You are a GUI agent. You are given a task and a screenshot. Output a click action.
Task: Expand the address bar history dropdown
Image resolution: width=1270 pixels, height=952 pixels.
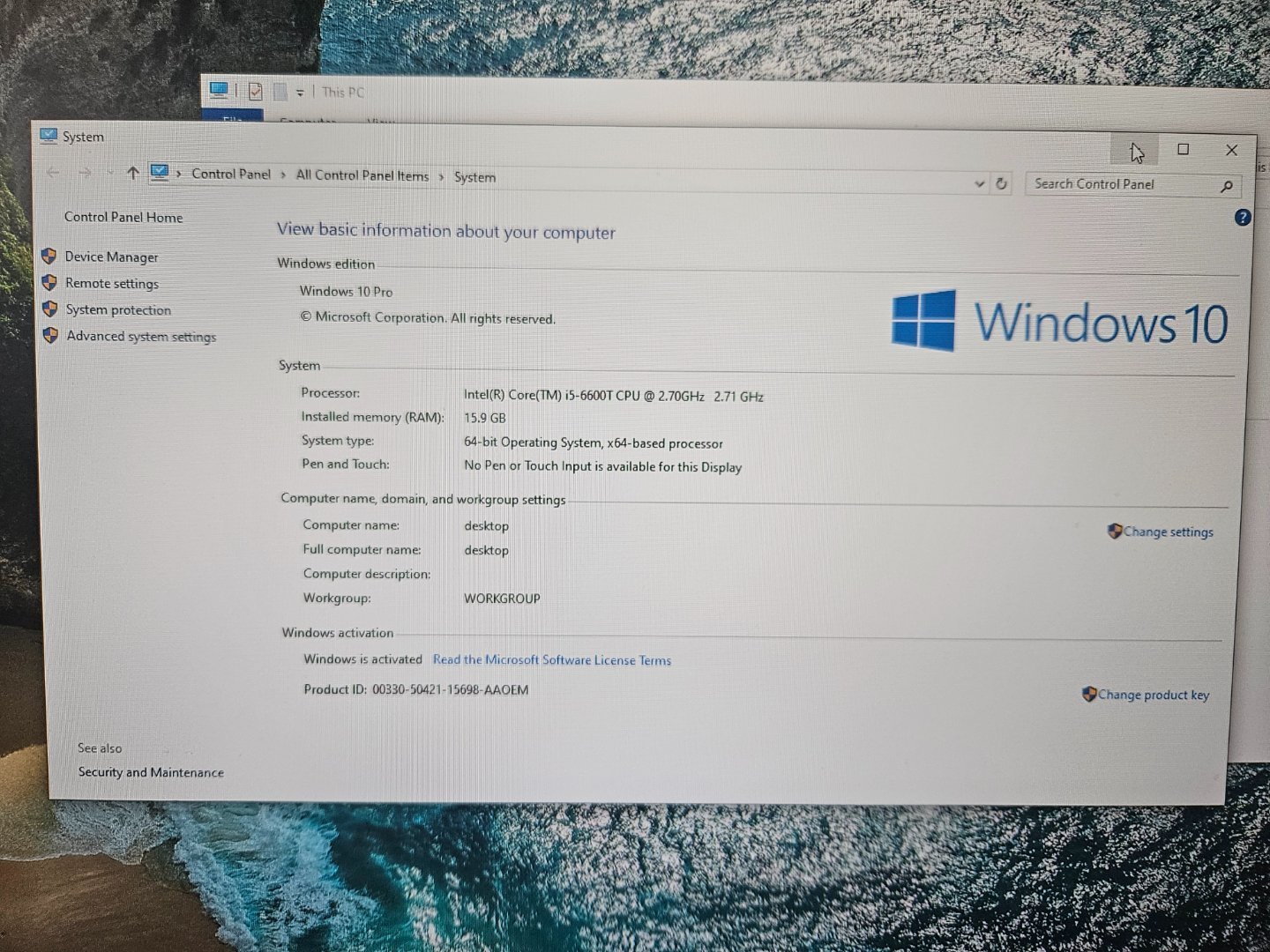coord(979,183)
